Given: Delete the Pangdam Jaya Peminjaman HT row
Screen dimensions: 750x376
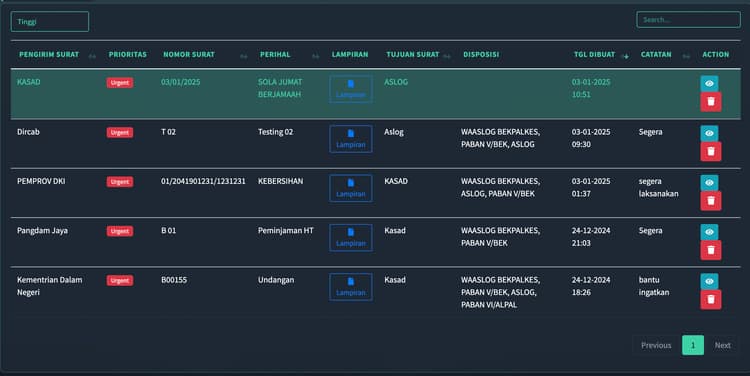Looking at the screenshot, I should tap(711, 250).
